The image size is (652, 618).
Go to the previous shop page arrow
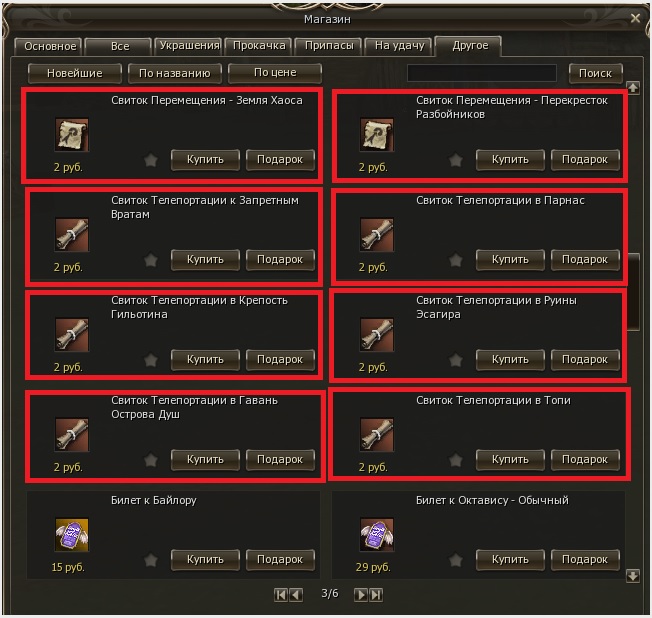click(x=296, y=595)
